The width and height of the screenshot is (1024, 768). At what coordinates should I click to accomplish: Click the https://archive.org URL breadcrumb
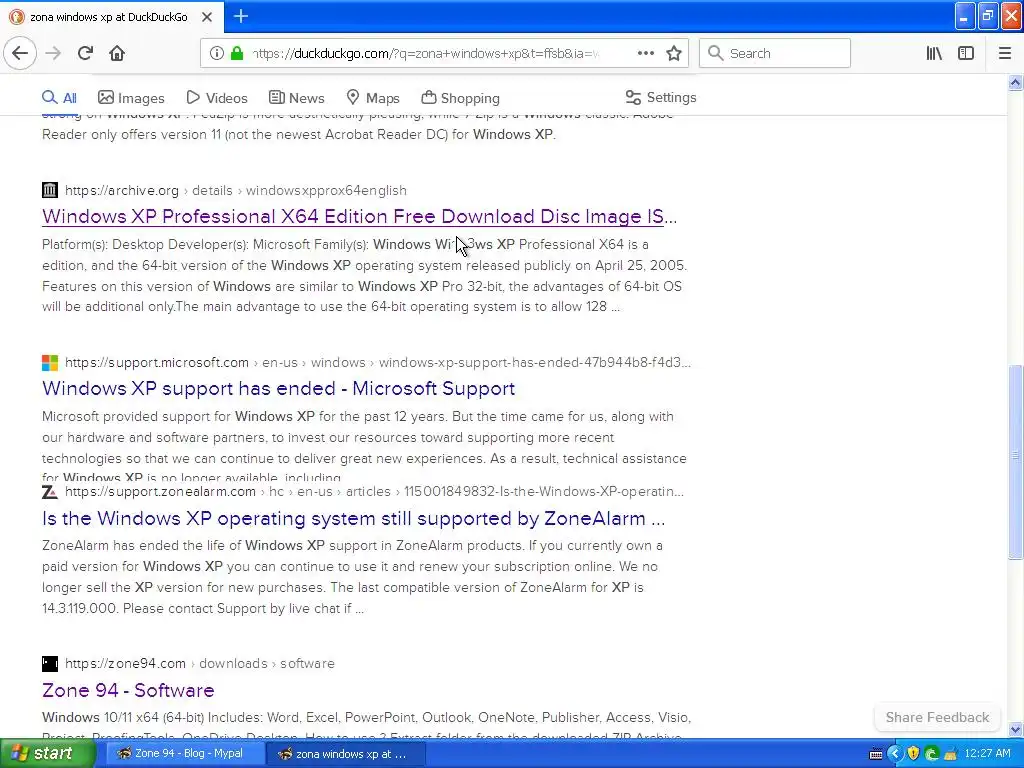(x=121, y=190)
